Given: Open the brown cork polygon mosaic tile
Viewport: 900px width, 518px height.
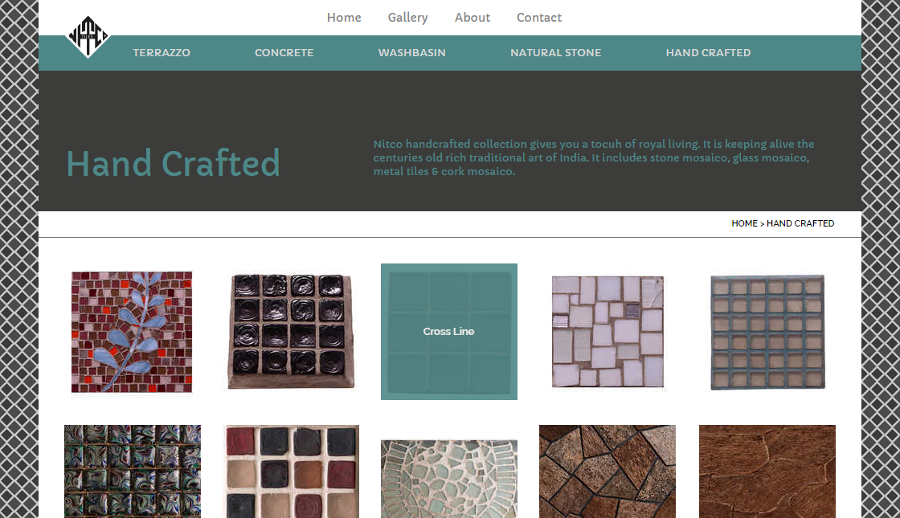Looking at the screenshot, I should [x=607, y=471].
